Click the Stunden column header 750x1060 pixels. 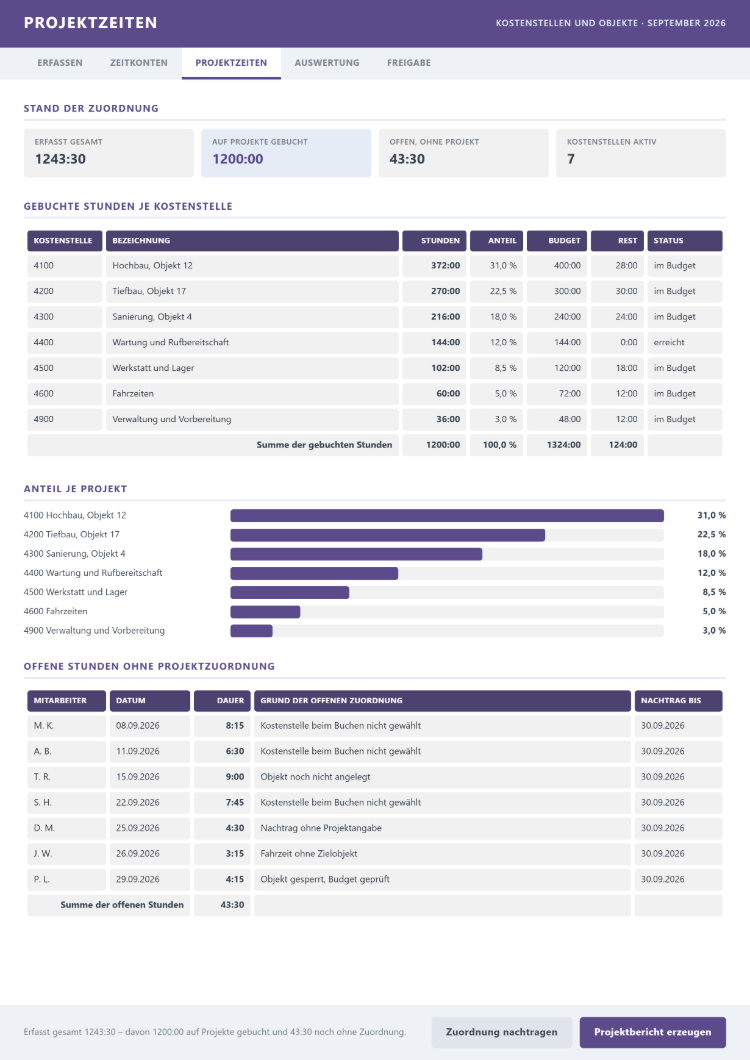[x=434, y=241]
